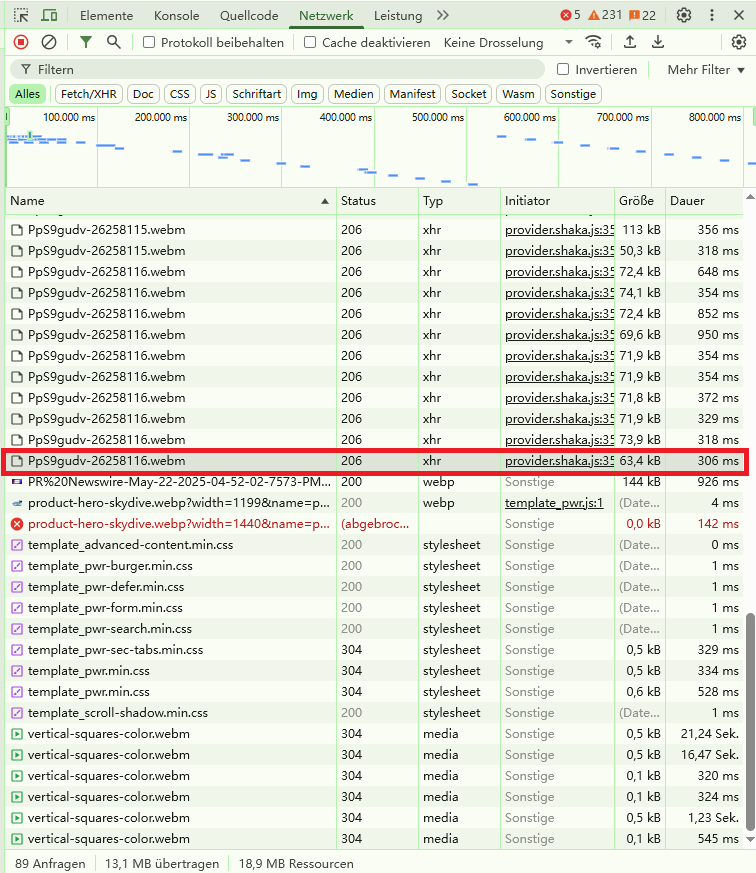Open the network conditions Wi-Fi icon
756x873 pixels.
pos(594,42)
